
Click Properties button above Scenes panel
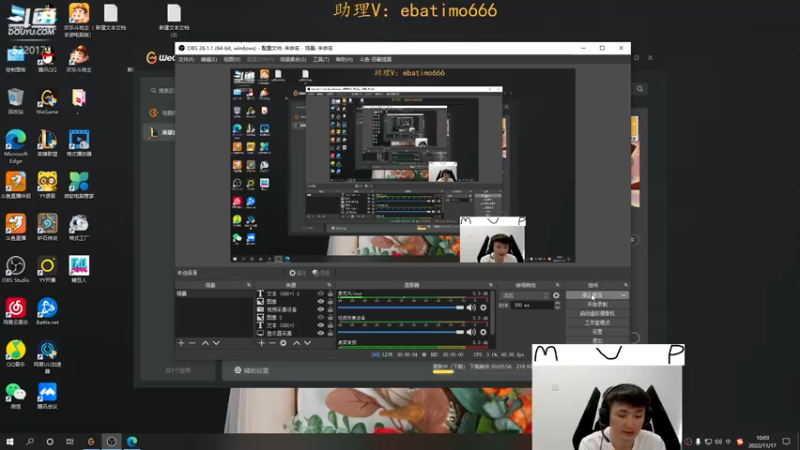(x=297, y=273)
